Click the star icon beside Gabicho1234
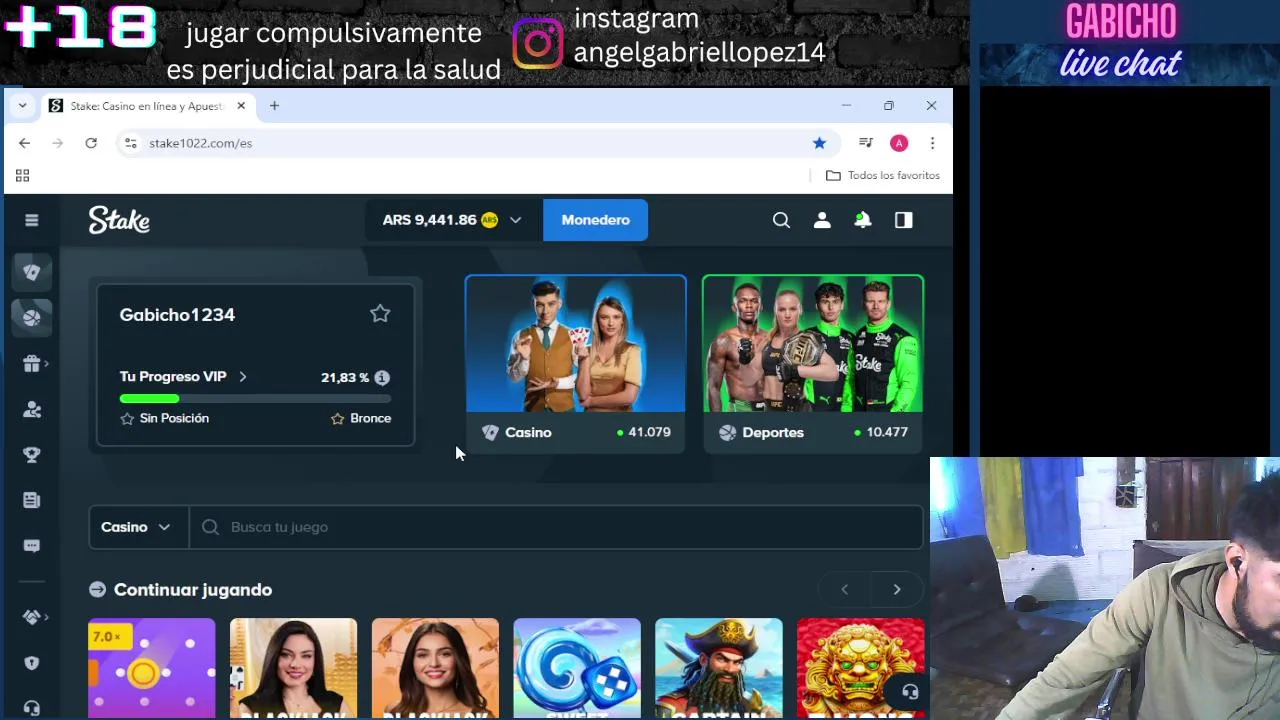This screenshot has height=720, width=1280. 380,314
